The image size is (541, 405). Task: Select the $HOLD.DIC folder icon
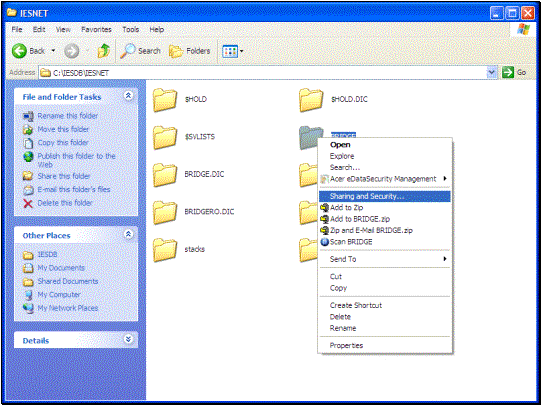point(311,100)
